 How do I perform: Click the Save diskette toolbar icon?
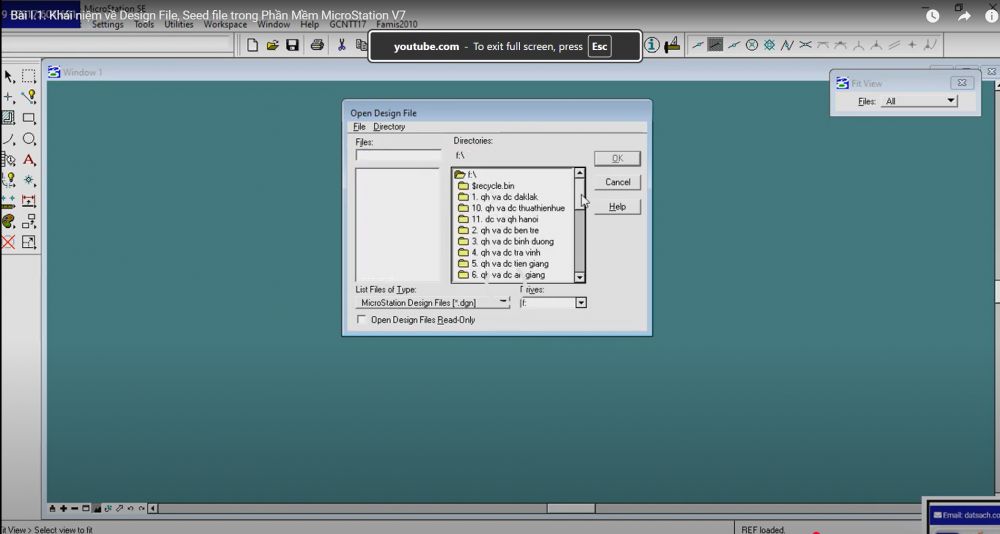point(292,45)
